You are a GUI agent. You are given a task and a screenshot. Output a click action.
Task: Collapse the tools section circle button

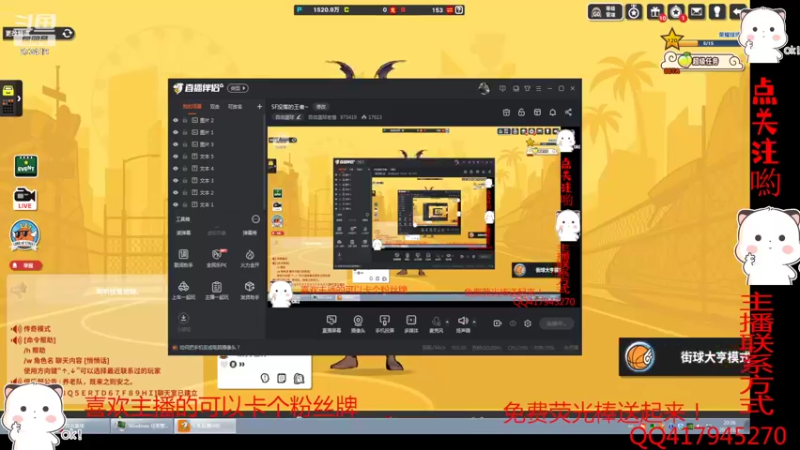pos(256,219)
